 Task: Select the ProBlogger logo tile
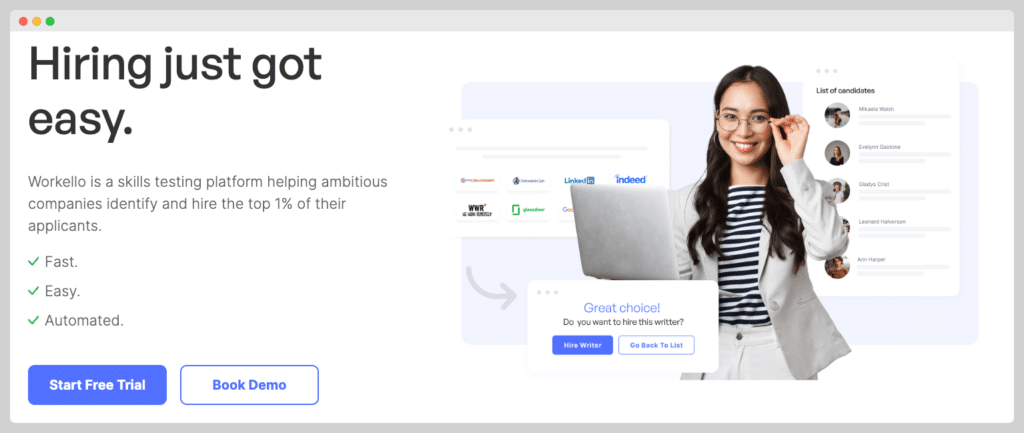click(x=477, y=180)
